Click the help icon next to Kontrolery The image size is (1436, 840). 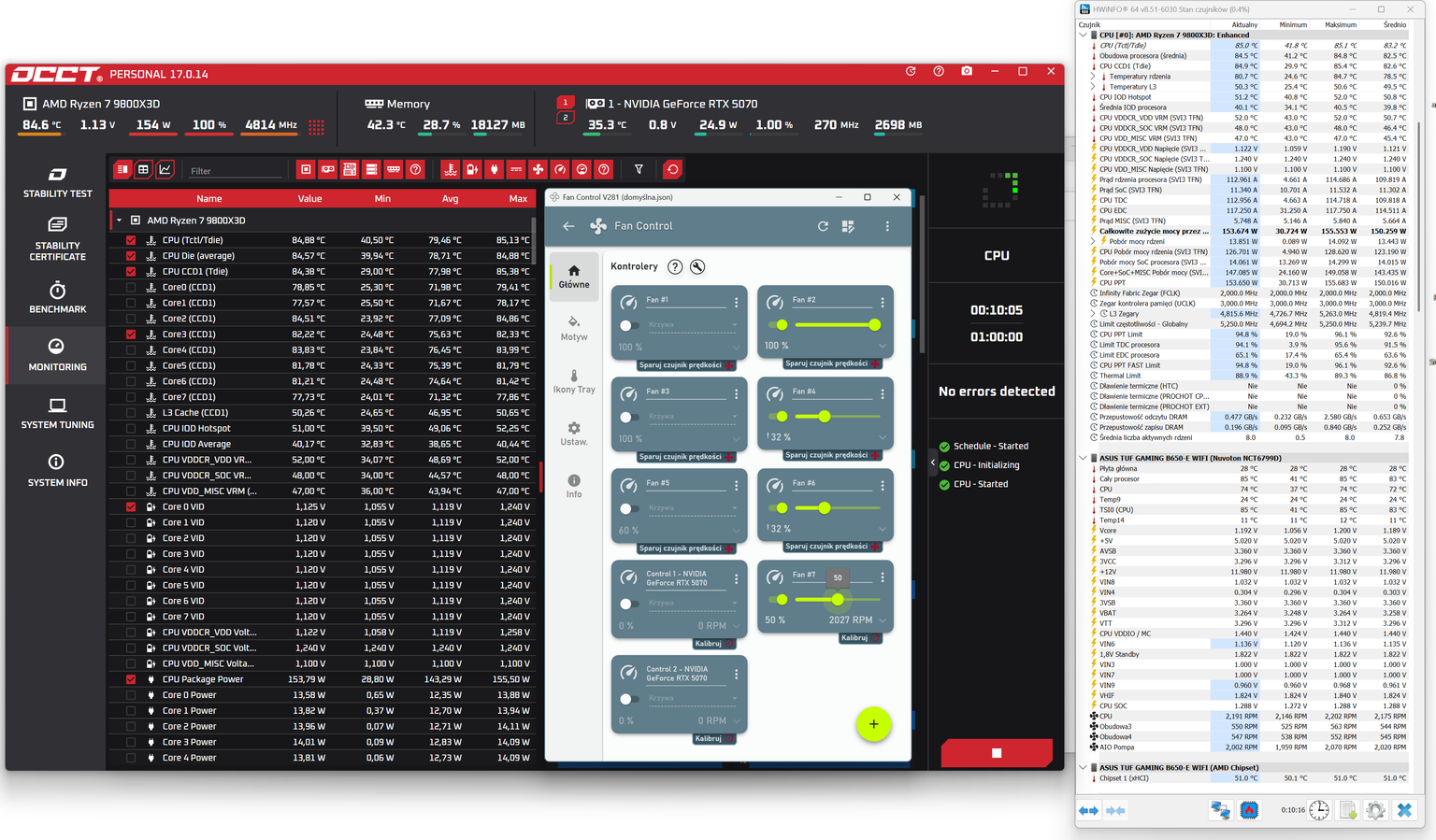click(x=675, y=266)
